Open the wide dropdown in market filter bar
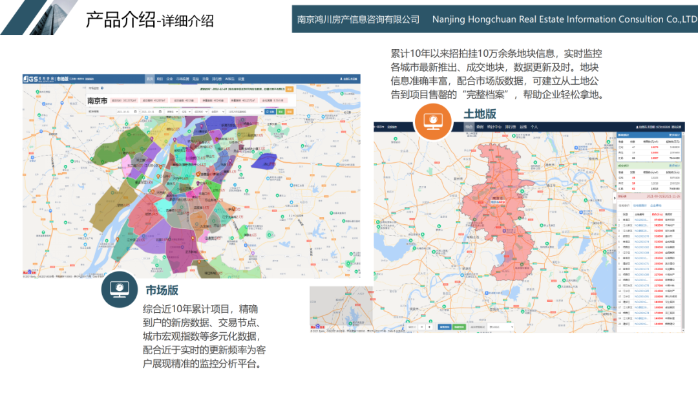The width and height of the screenshot is (698, 393). (x=246, y=112)
